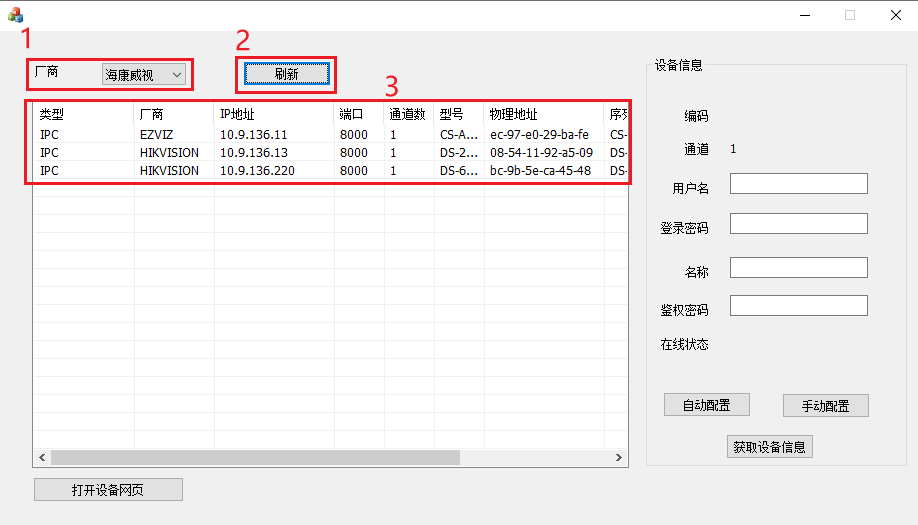
Task: Click MAC address ec-97-e0-29-ba-fe cell
Action: click(x=539, y=135)
